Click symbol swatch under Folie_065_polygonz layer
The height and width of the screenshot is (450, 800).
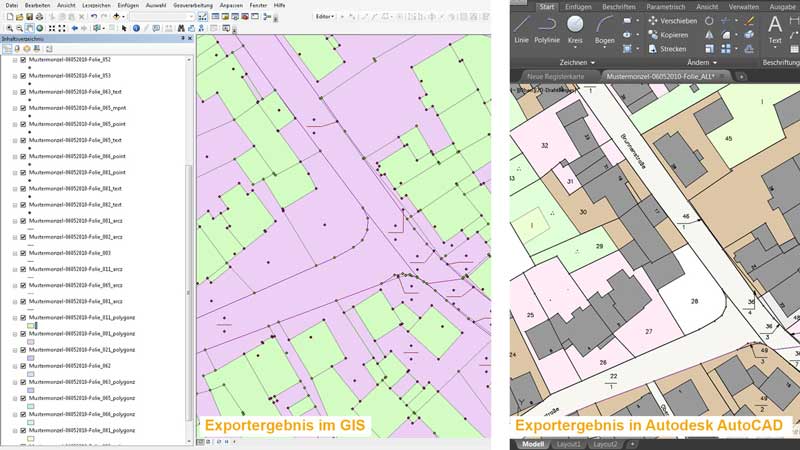pyautogui.click(x=31, y=407)
